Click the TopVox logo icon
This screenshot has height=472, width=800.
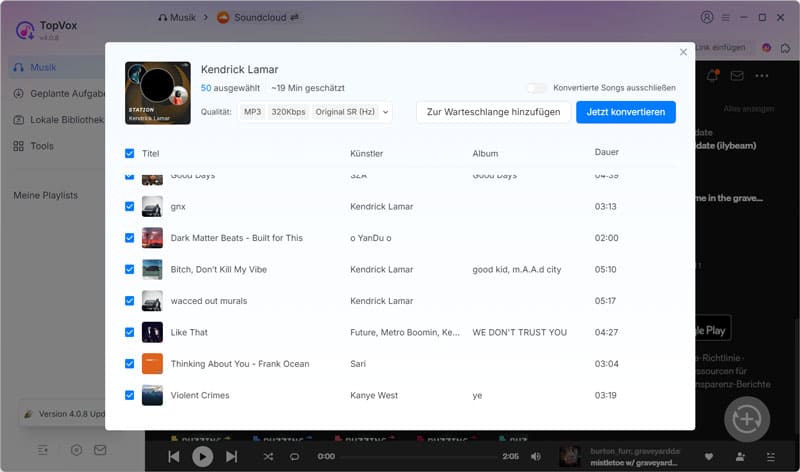(x=24, y=30)
